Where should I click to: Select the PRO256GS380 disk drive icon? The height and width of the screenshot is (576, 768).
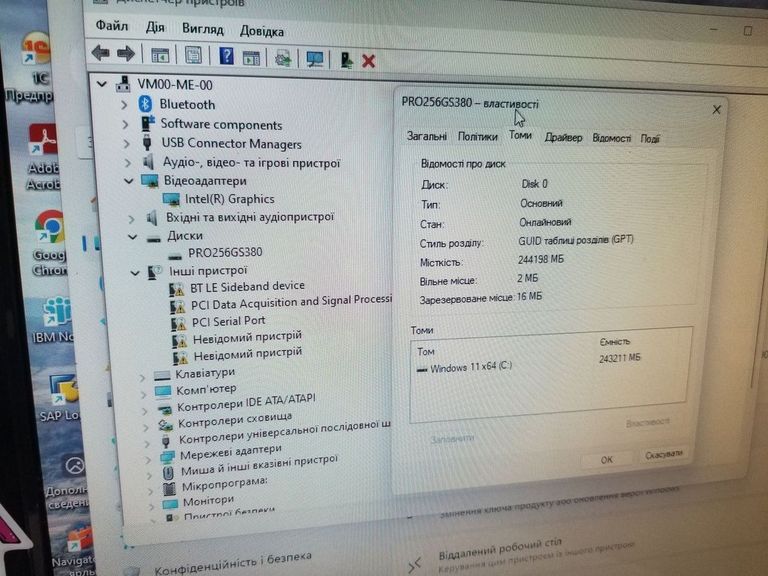point(175,256)
